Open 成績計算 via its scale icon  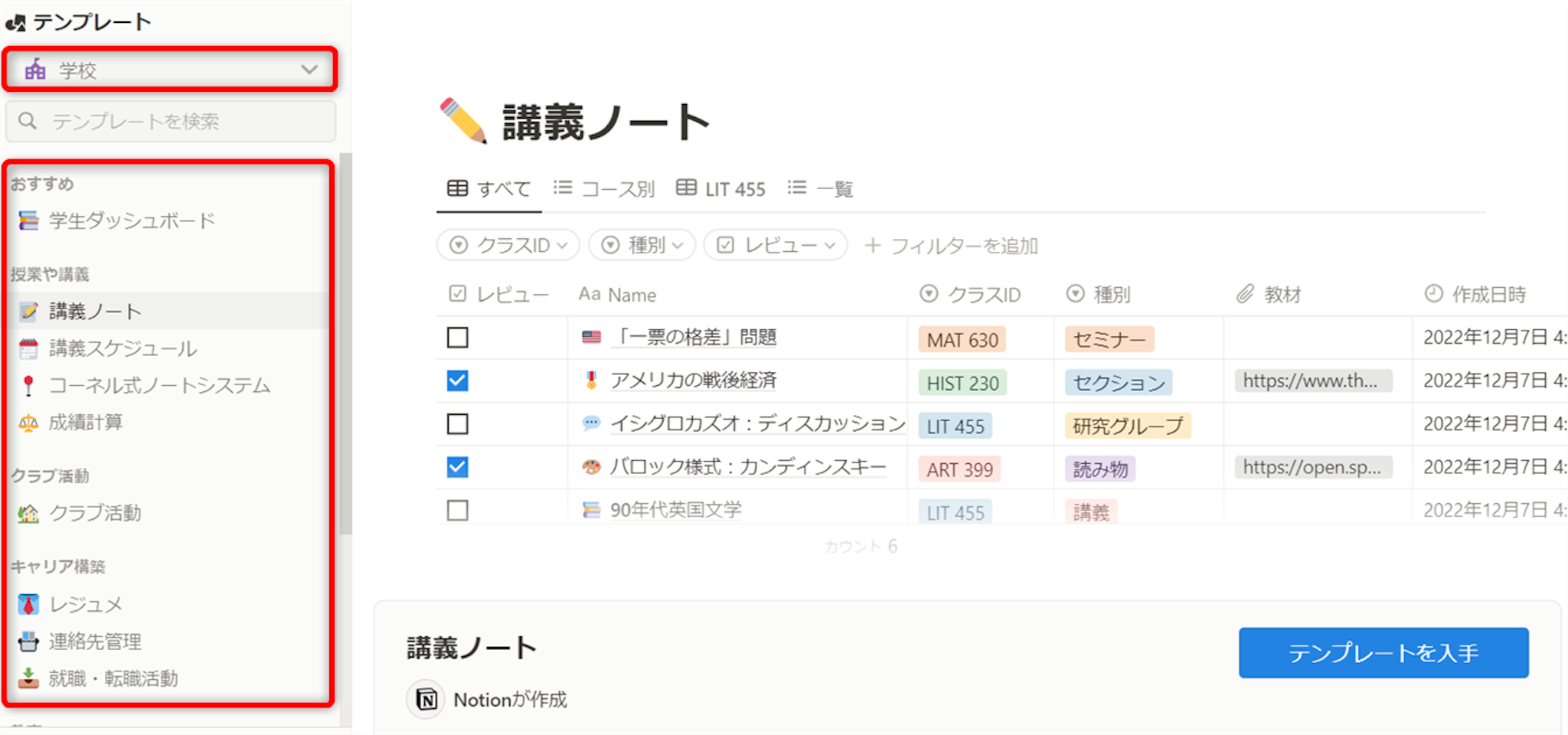click(x=28, y=423)
